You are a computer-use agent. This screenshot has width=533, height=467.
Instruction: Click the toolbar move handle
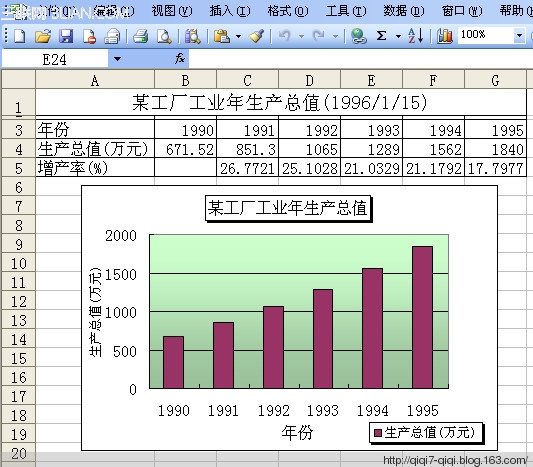point(6,36)
